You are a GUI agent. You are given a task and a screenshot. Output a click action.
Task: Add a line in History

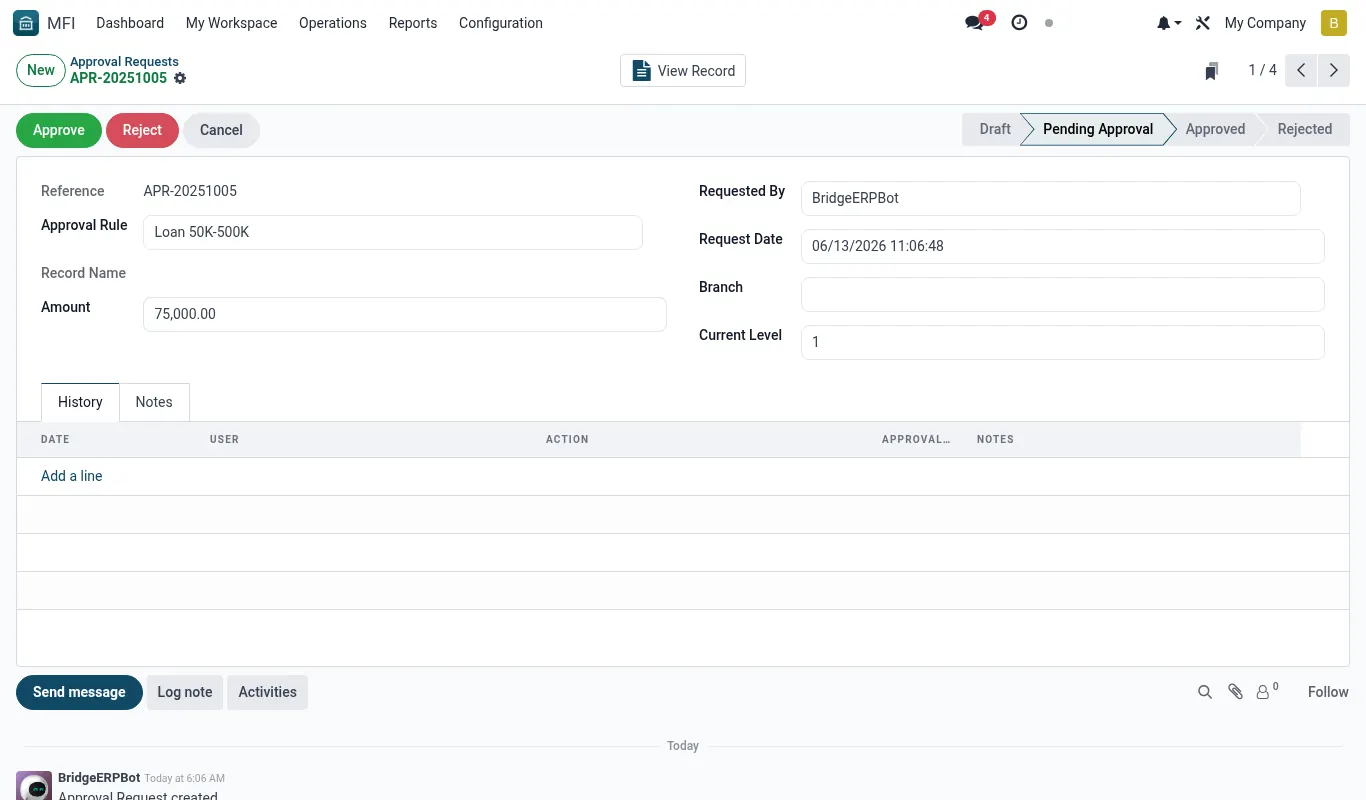click(x=72, y=476)
